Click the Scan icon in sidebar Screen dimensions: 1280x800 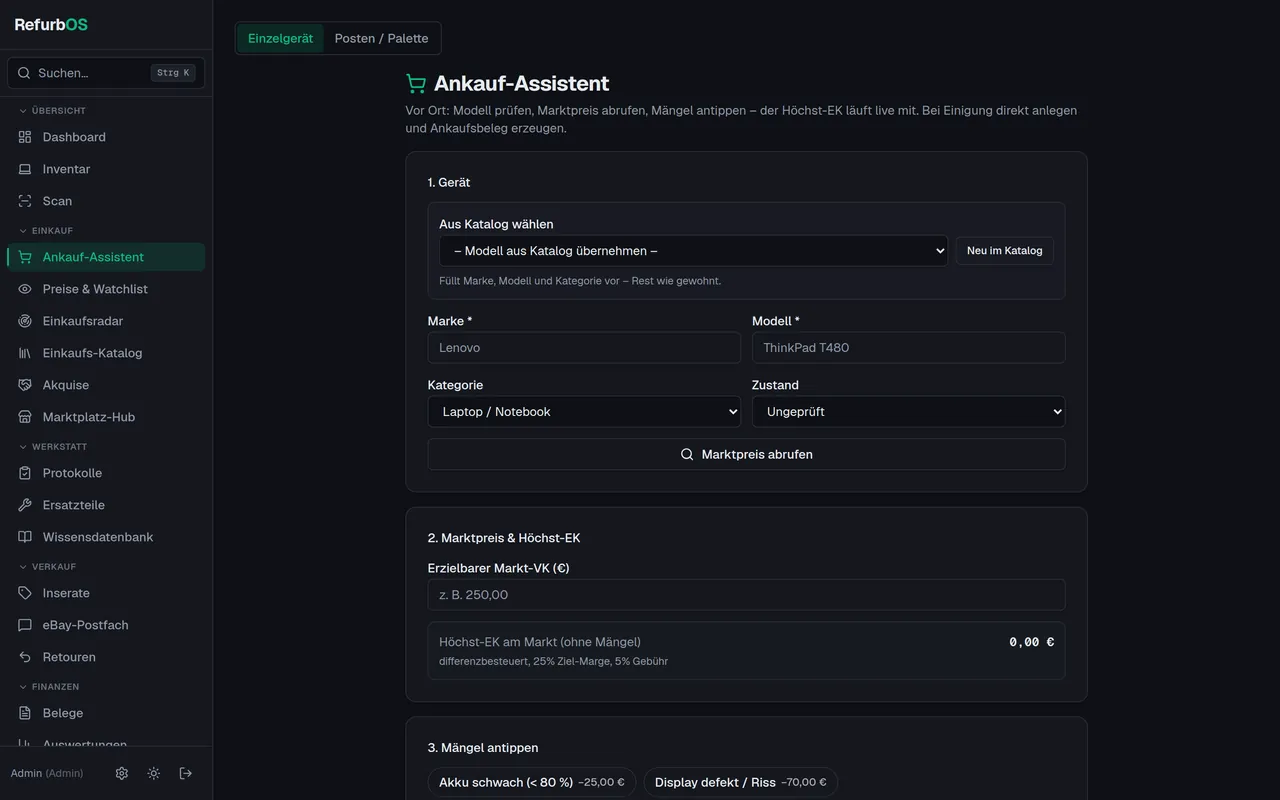tap(25, 201)
